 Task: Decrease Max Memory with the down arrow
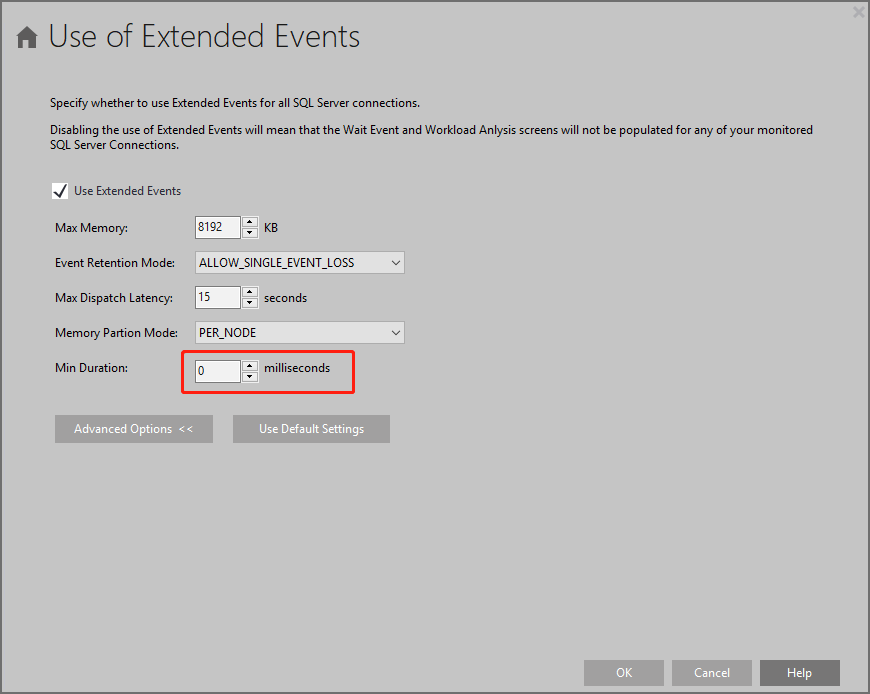pyautogui.click(x=250, y=233)
